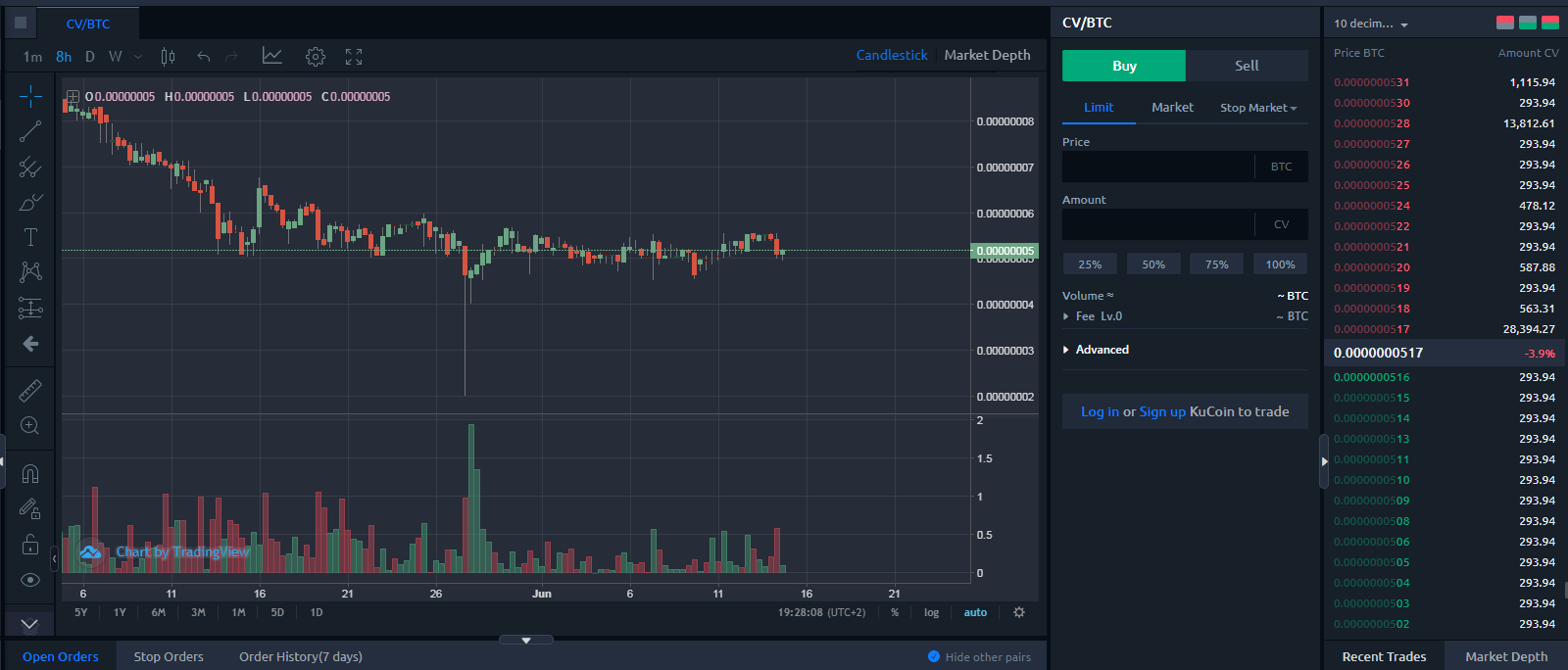
Task: Select the Sell tab
Action: point(1247,66)
